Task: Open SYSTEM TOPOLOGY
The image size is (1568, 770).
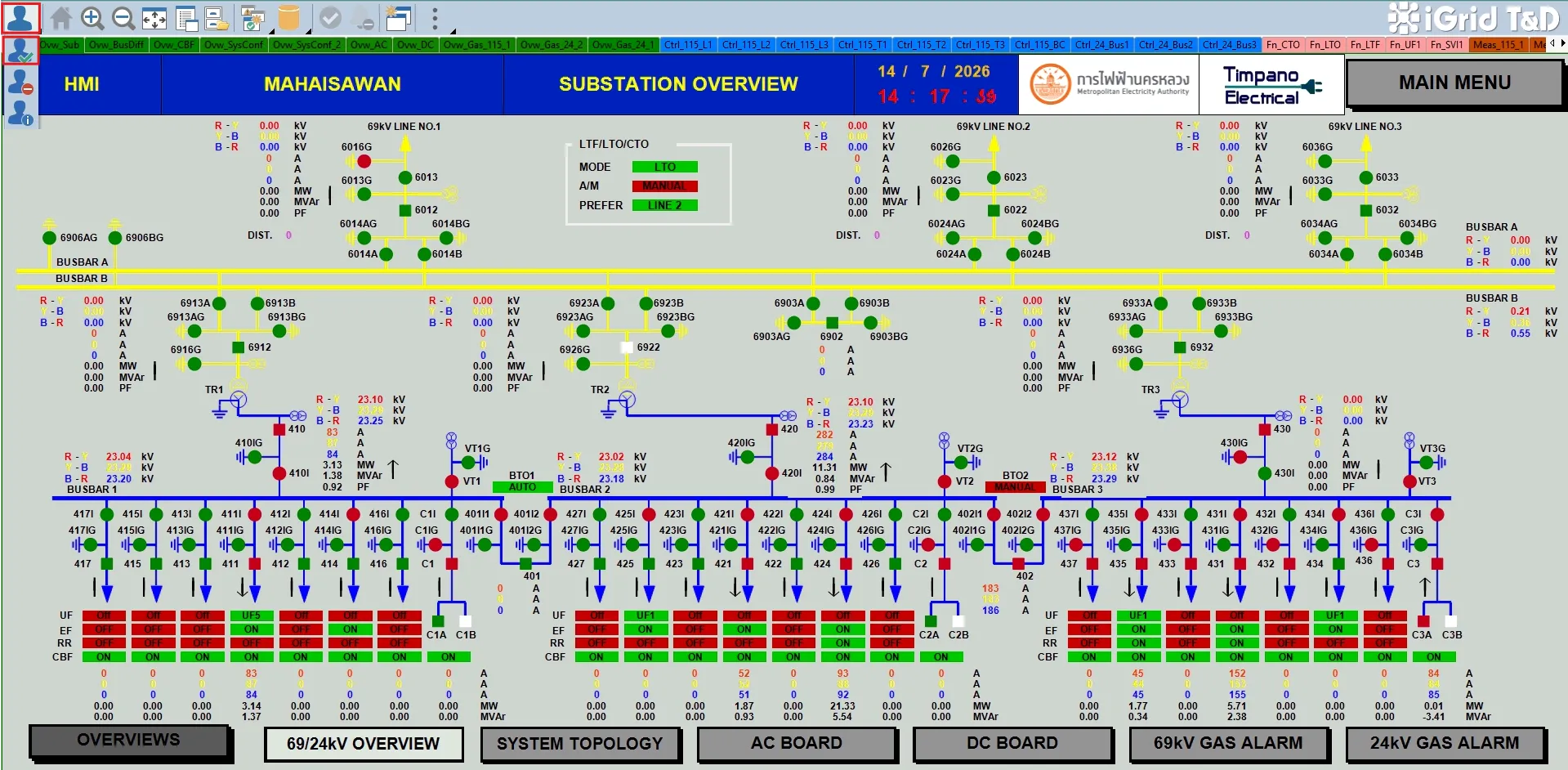Action: pyautogui.click(x=579, y=744)
